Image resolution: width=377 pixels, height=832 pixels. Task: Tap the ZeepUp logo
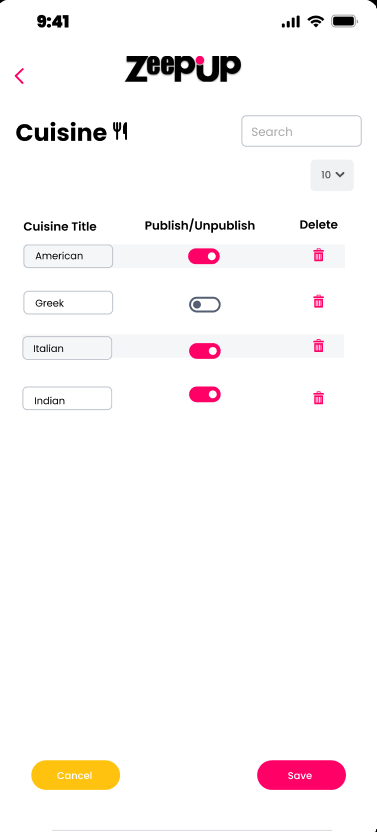(183, 69)
